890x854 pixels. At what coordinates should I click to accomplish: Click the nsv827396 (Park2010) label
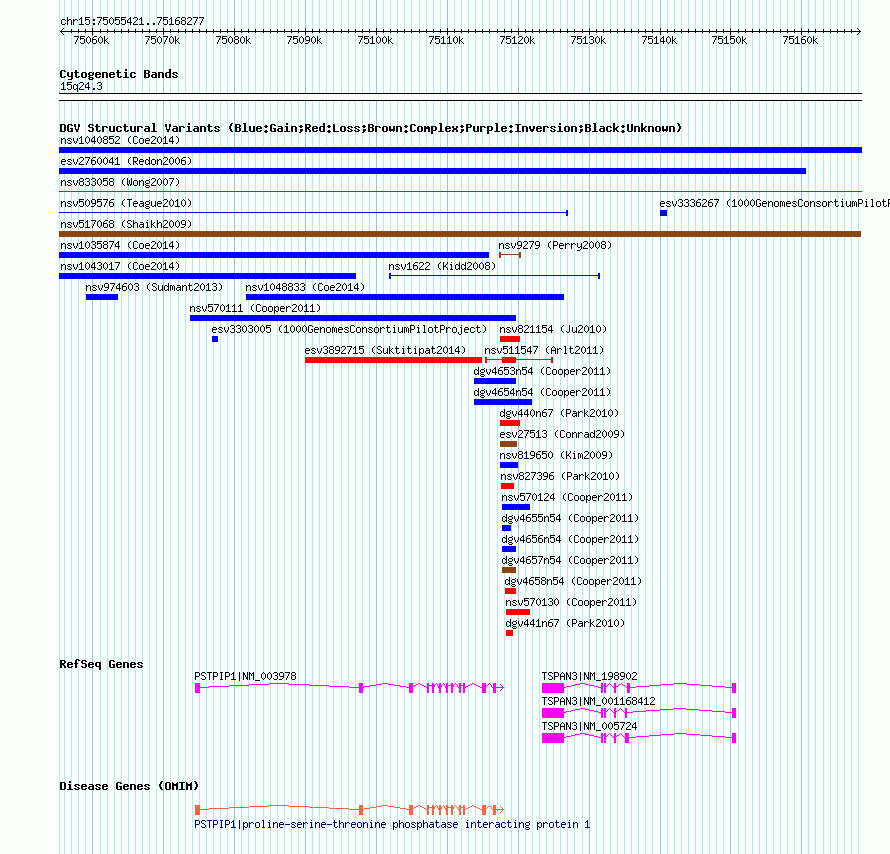[560, 476]
